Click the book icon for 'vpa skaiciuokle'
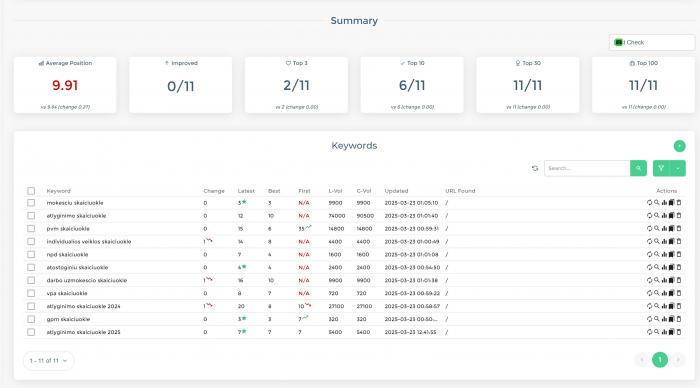Image resolution: width=700 pixels, height=388 pixels. 671,293
